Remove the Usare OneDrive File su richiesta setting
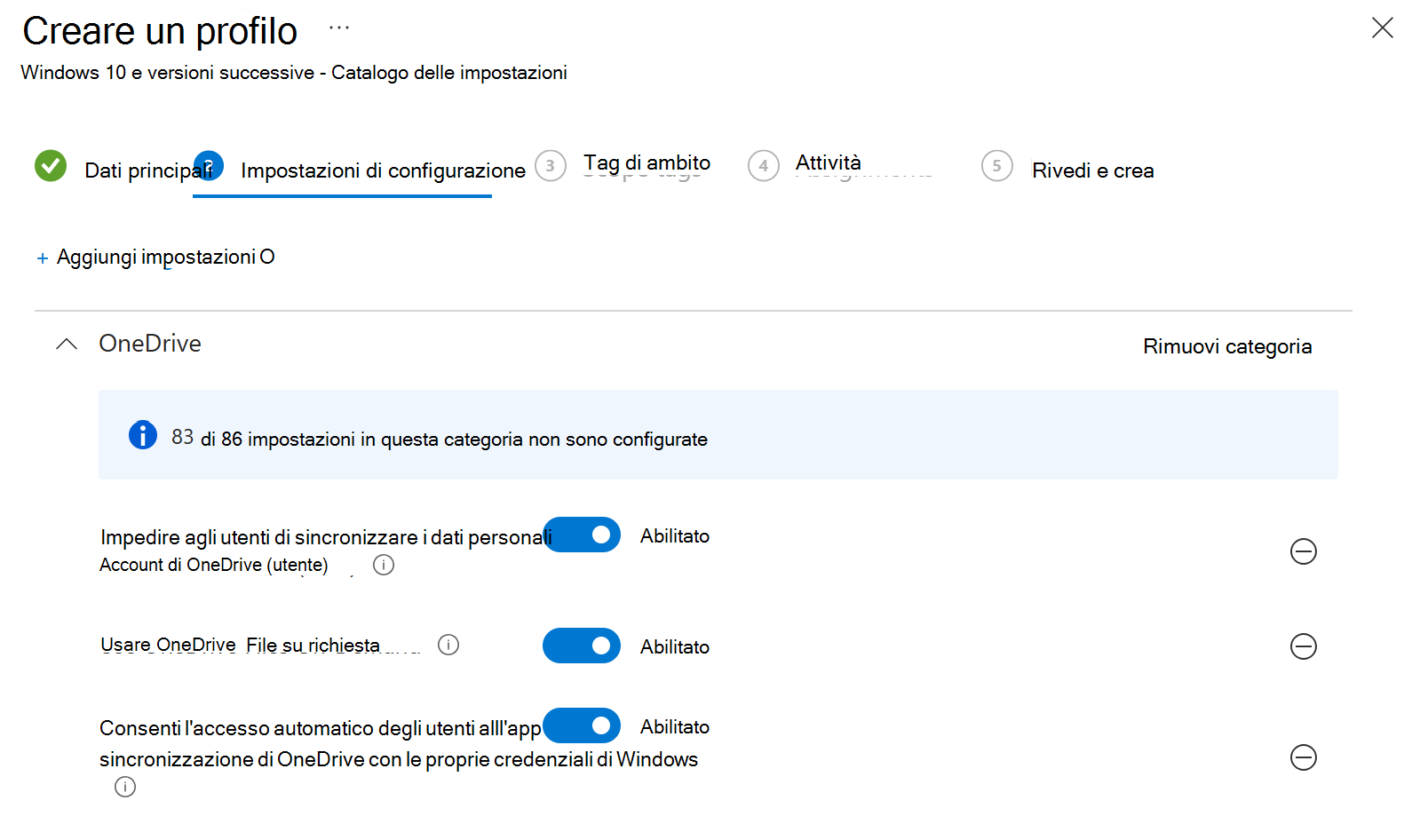 (1303, 646)
